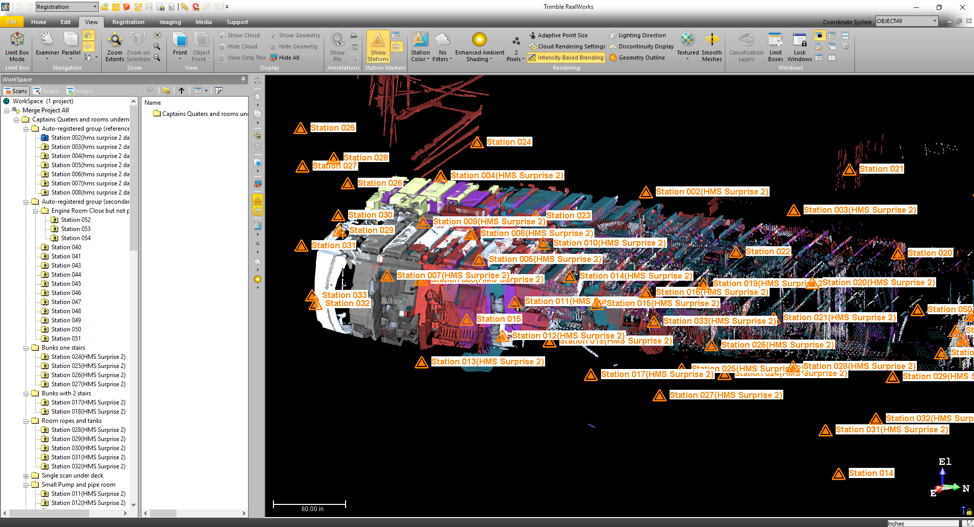
Task: Toggle Adaptive Point Size
Action: pyautogui.click(x=558, y=35)
